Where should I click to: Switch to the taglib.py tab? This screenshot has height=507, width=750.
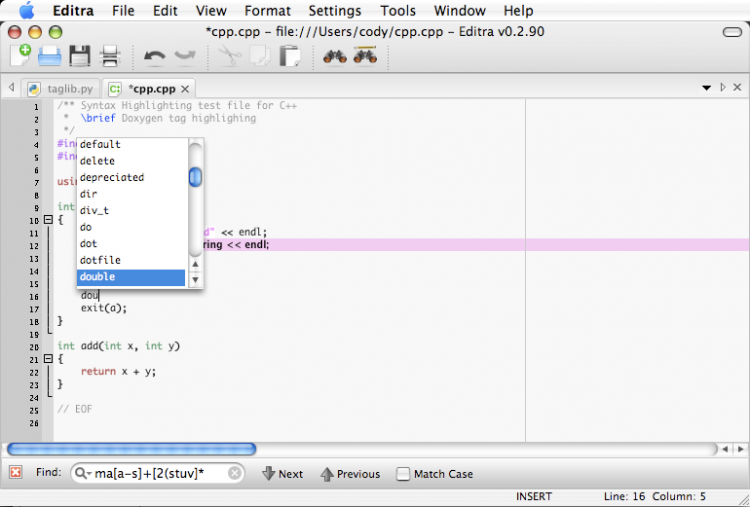pyautogui.click(x=60, y=89)
